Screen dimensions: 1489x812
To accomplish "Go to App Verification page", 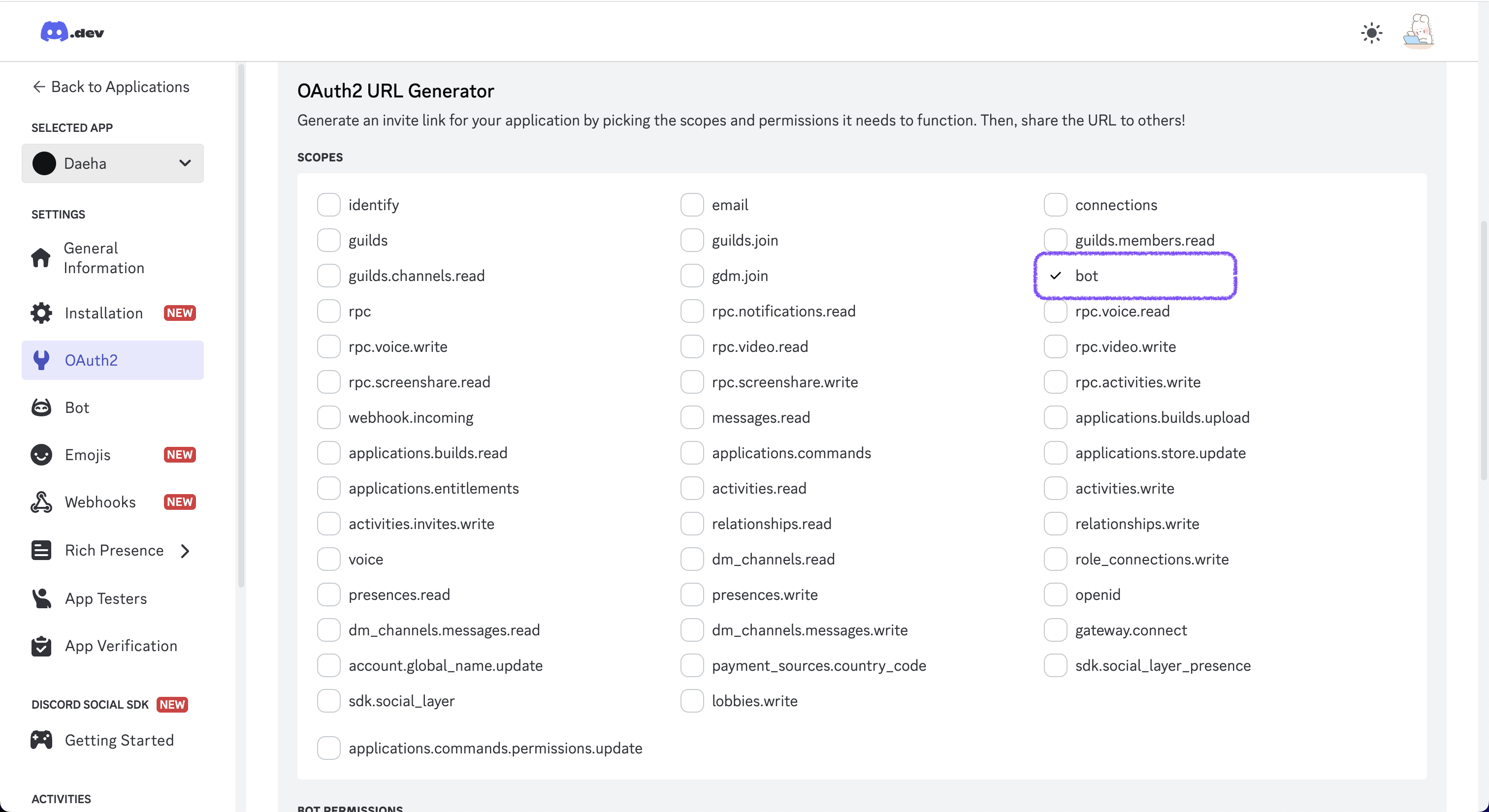I will [x=113, y=646].
